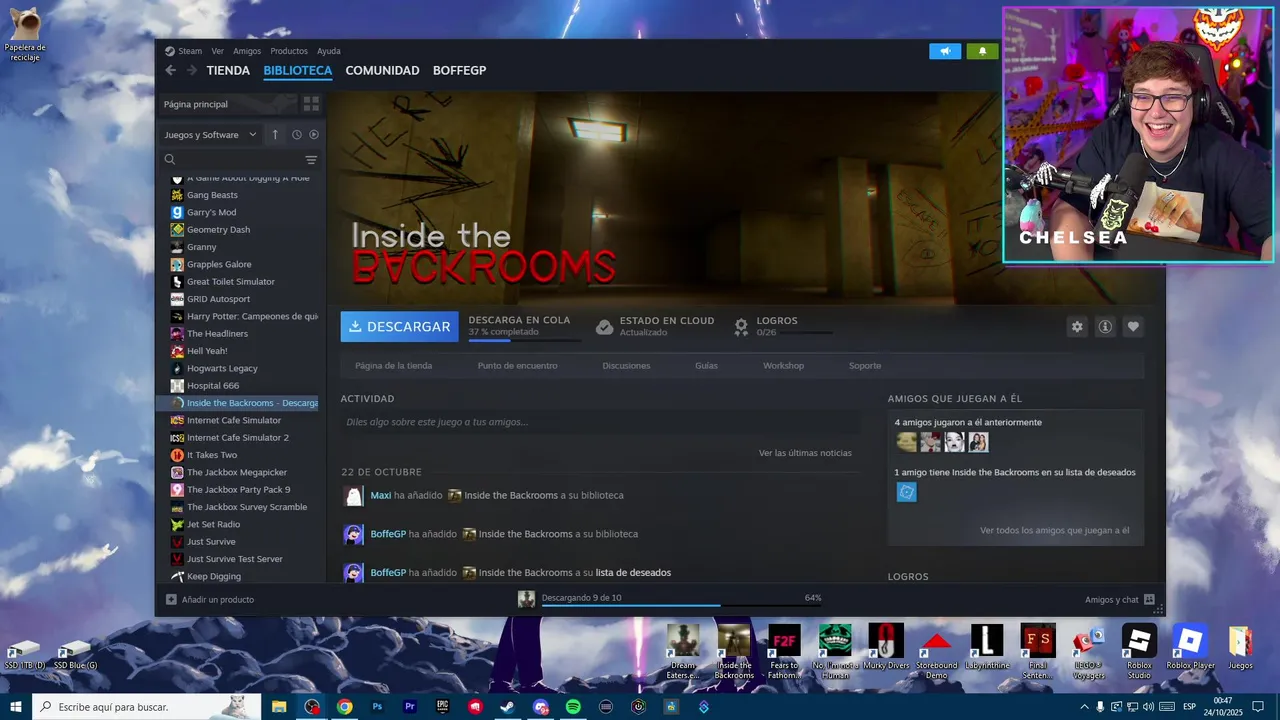Switch to COMUNIDAD tab
The image size is (1280, 720).
coord(382,71)
